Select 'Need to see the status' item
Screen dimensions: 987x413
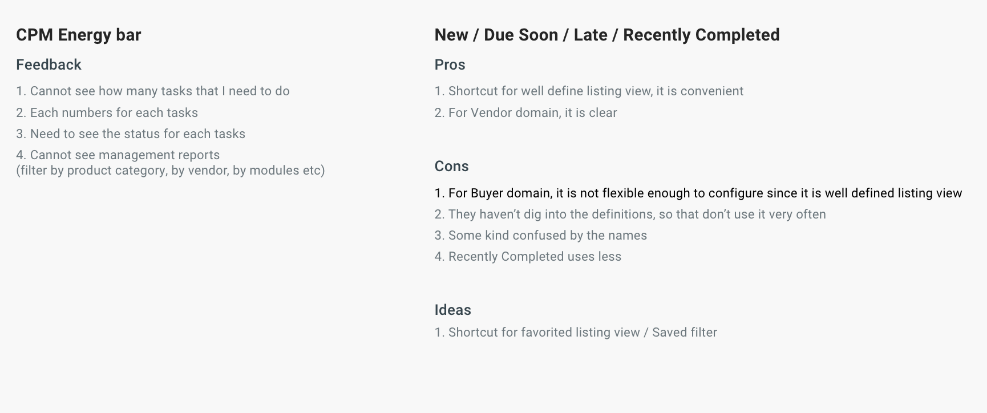(130, 134)
